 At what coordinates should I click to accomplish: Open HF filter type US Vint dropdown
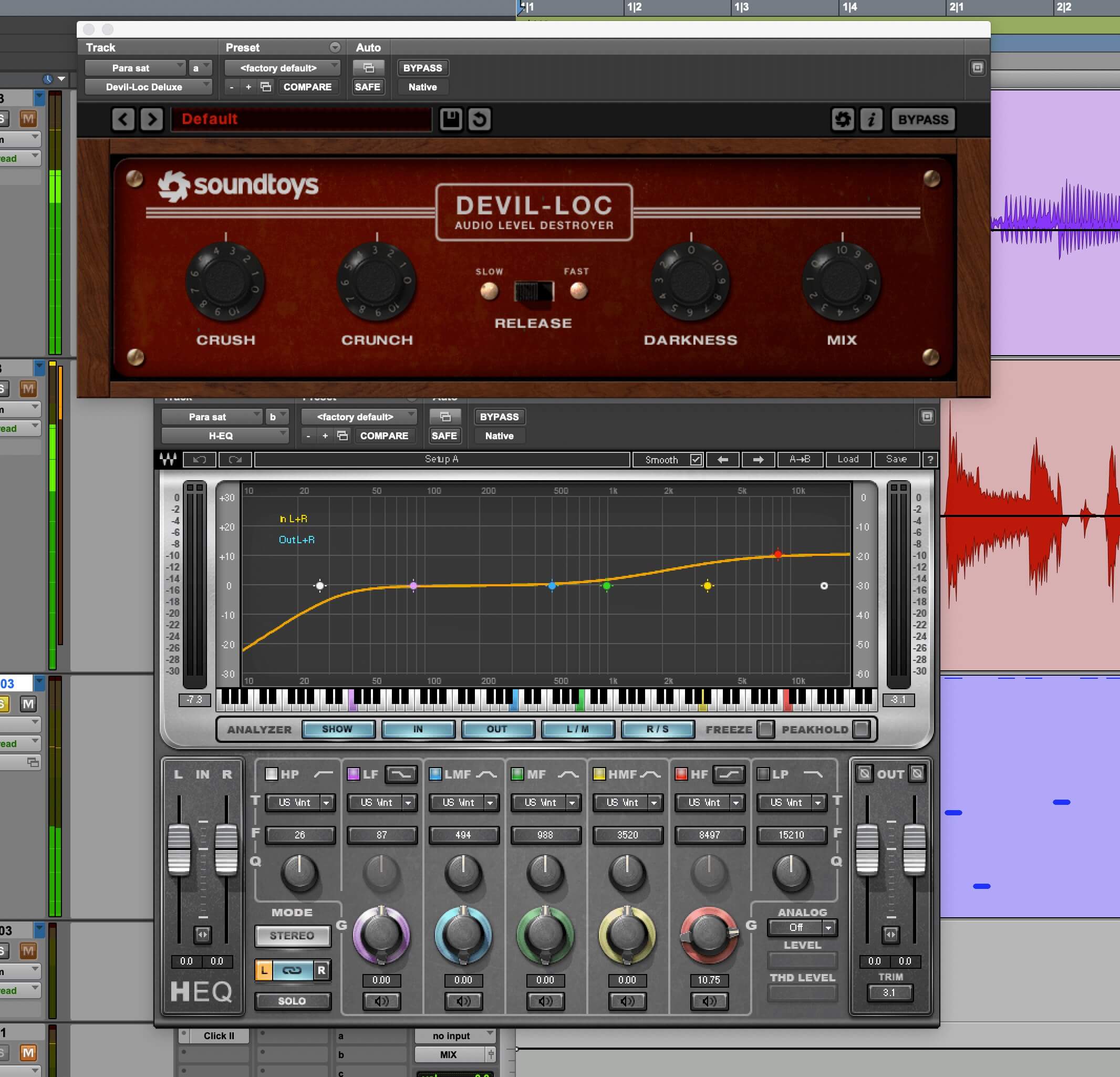709,802
